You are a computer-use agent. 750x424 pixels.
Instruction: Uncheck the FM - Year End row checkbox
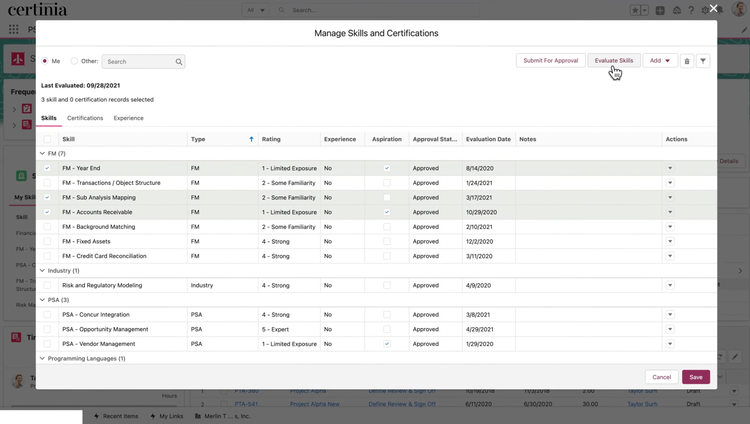click(x=47, y=168)
